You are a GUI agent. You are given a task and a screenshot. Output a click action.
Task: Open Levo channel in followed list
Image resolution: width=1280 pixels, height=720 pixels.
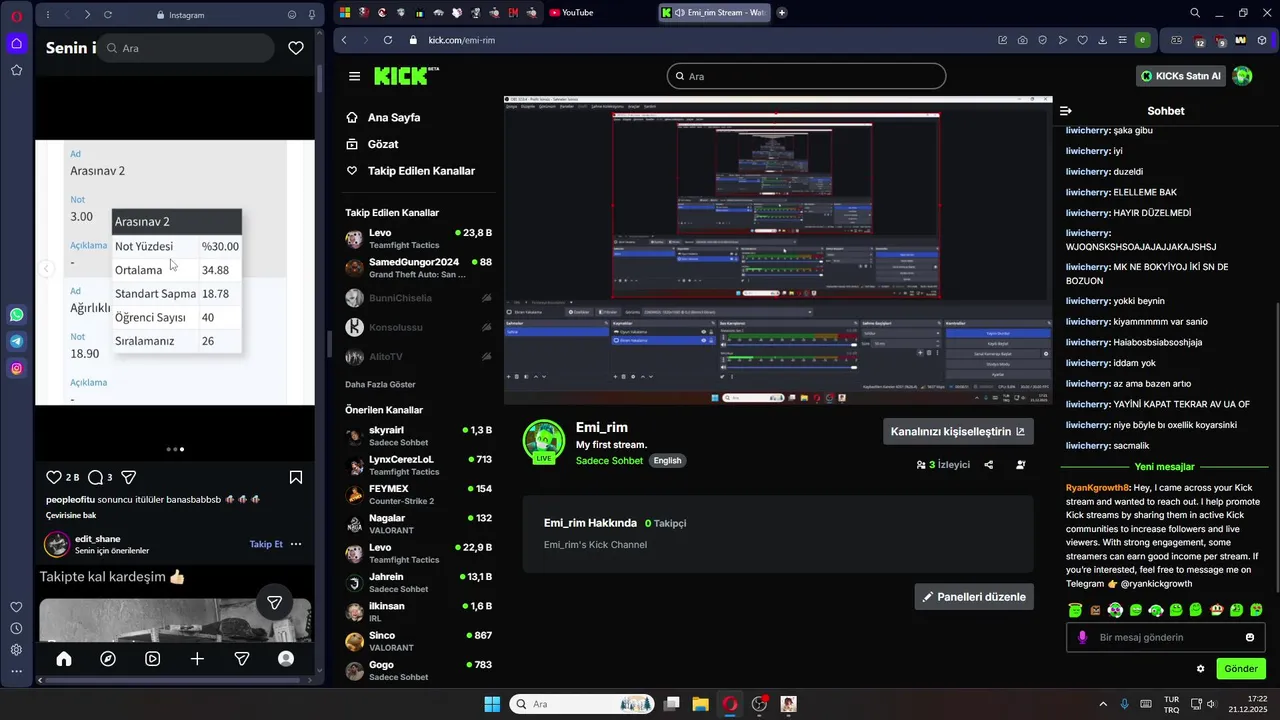418,239
